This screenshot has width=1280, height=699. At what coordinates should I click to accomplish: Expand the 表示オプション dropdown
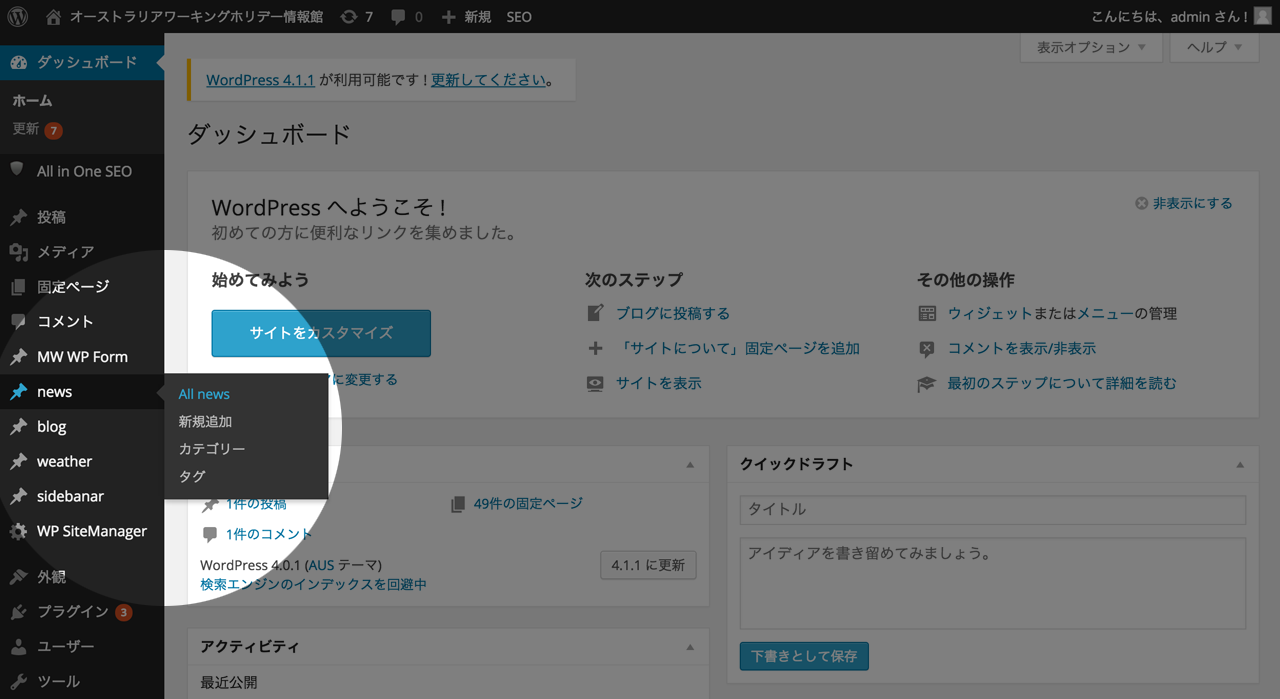pyautogui.click(x=1091, y=47)
